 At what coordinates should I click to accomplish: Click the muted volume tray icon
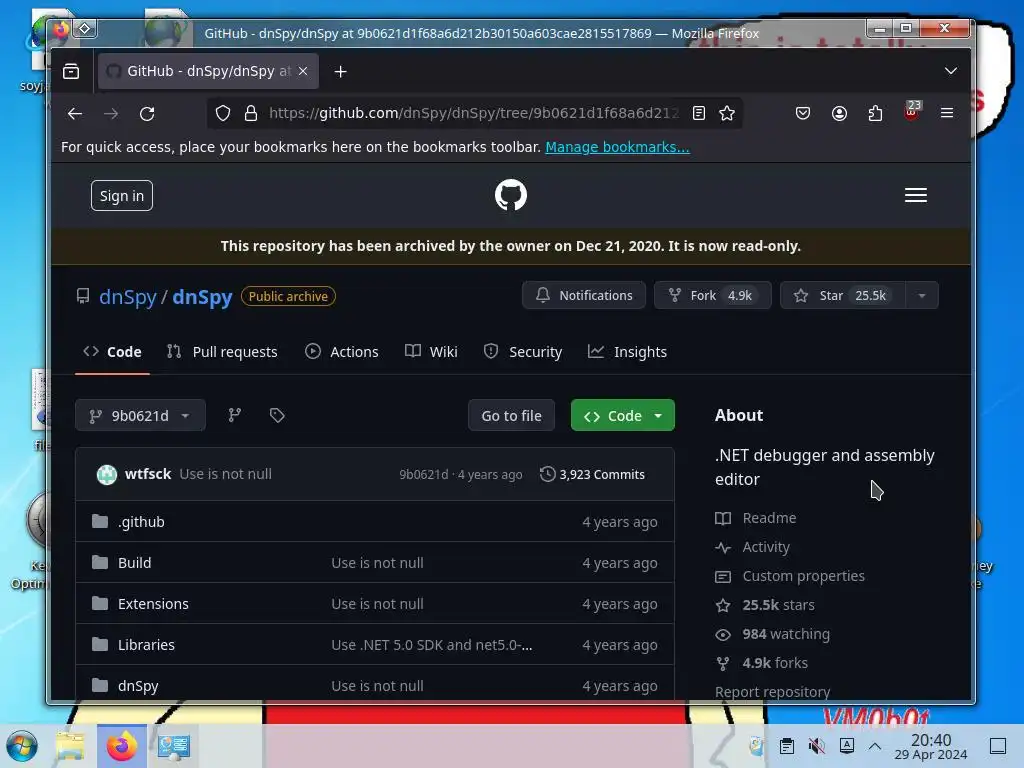click(816, 746)
